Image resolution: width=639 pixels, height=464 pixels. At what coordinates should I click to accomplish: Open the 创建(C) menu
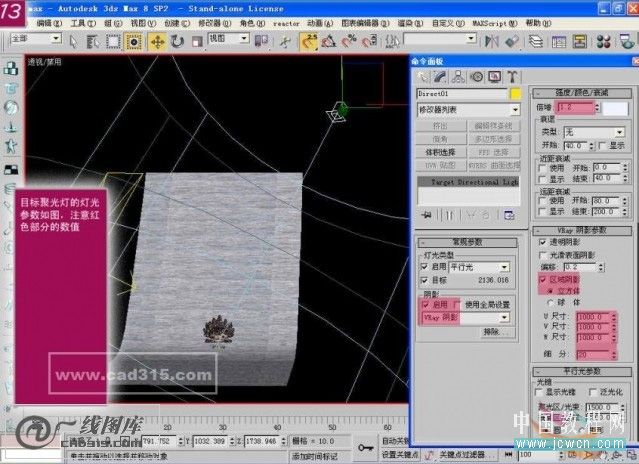coord(177,23)
